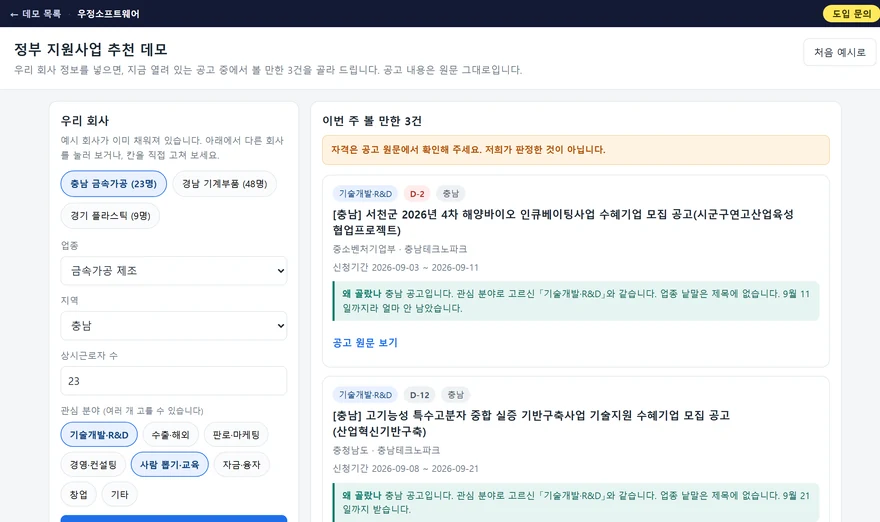The image size is (880, 522).
Task: Select 충남 금속가공 (23명) sample company
Action: click(x=113, y=184)
